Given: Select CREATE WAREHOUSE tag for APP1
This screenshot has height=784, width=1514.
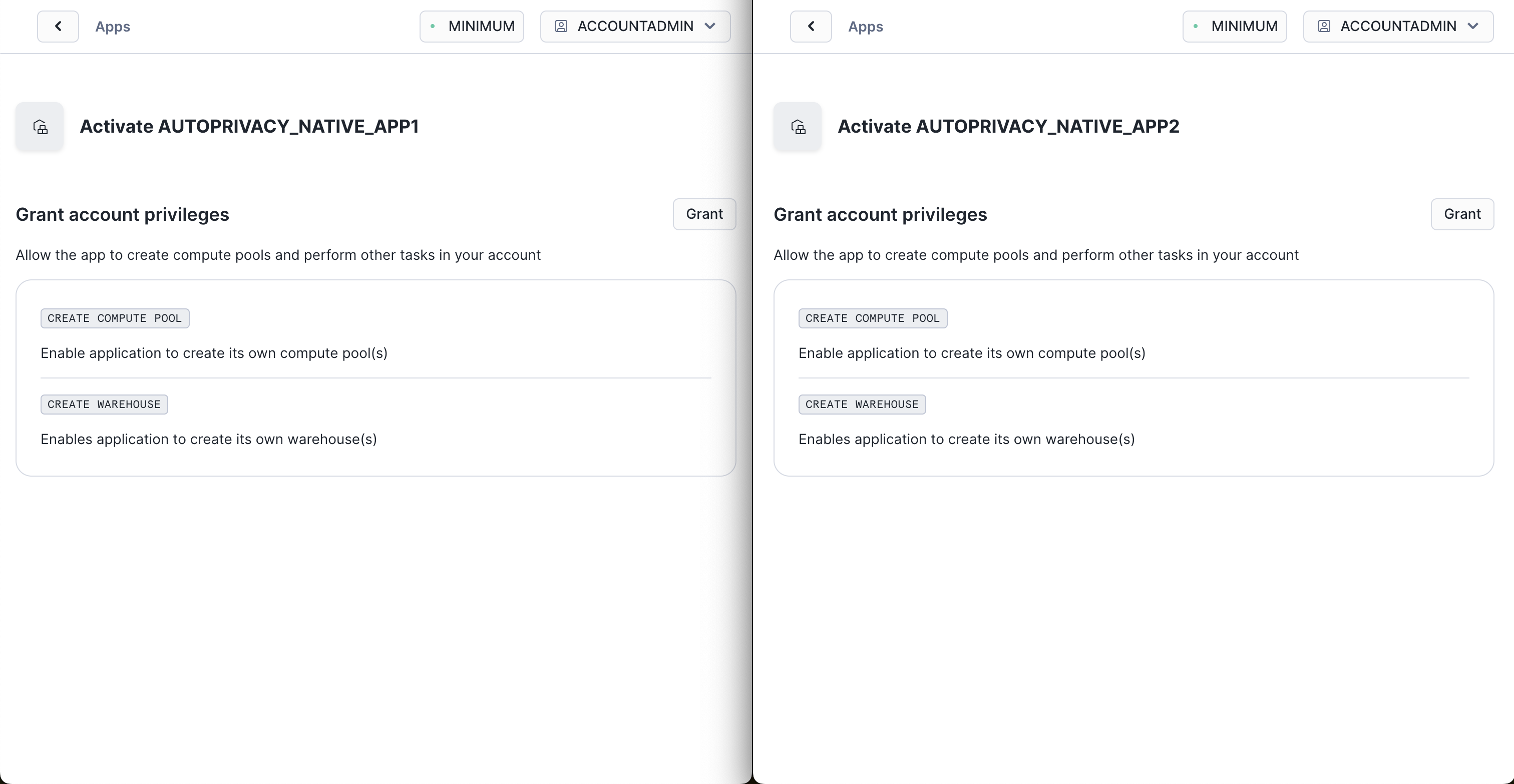Looking at the screenshot, I should (104, 405).
